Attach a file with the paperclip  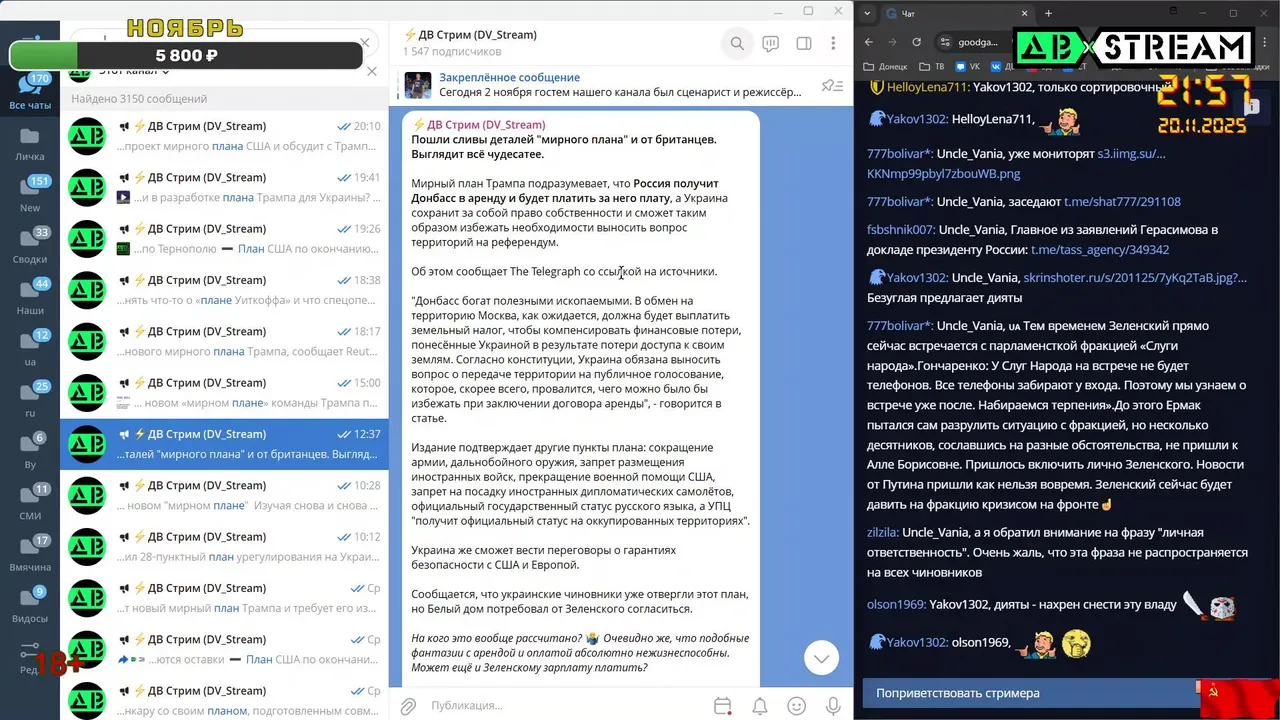[x=408, y=706]
